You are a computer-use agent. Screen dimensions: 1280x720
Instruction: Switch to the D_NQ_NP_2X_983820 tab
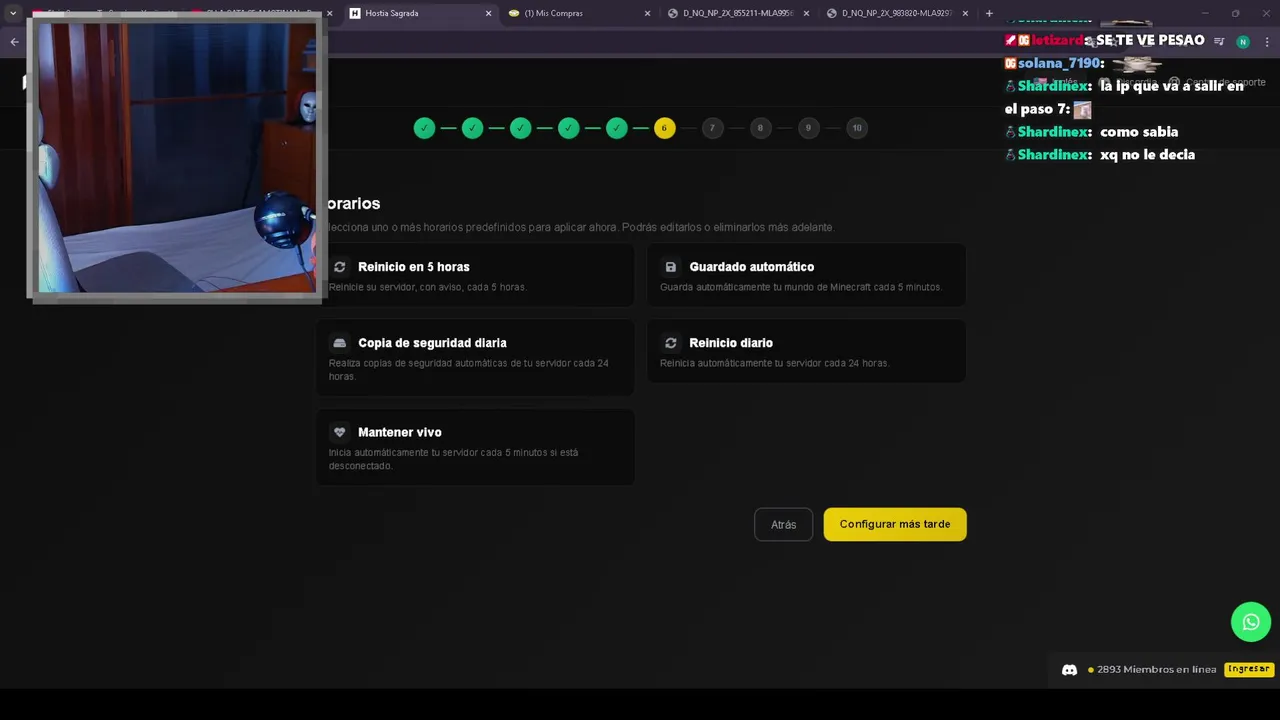895,13
